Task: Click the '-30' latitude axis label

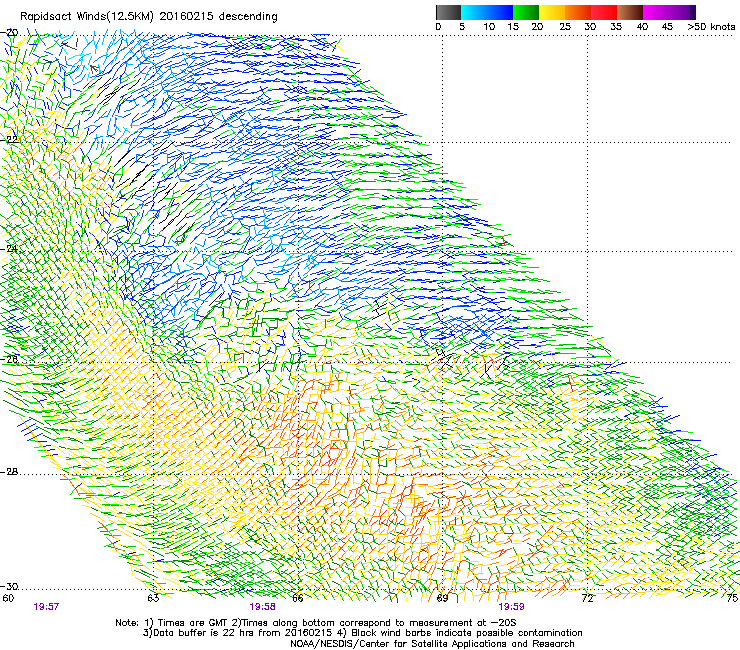Action: pos(9,586)
